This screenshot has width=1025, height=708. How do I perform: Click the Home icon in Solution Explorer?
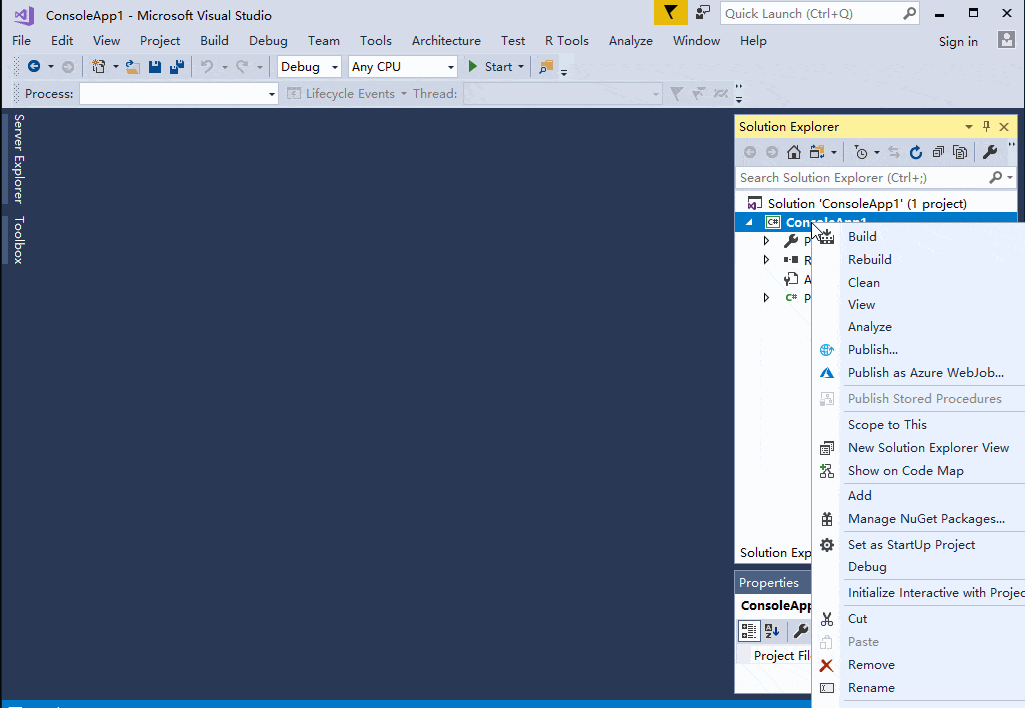pos(794,152)
